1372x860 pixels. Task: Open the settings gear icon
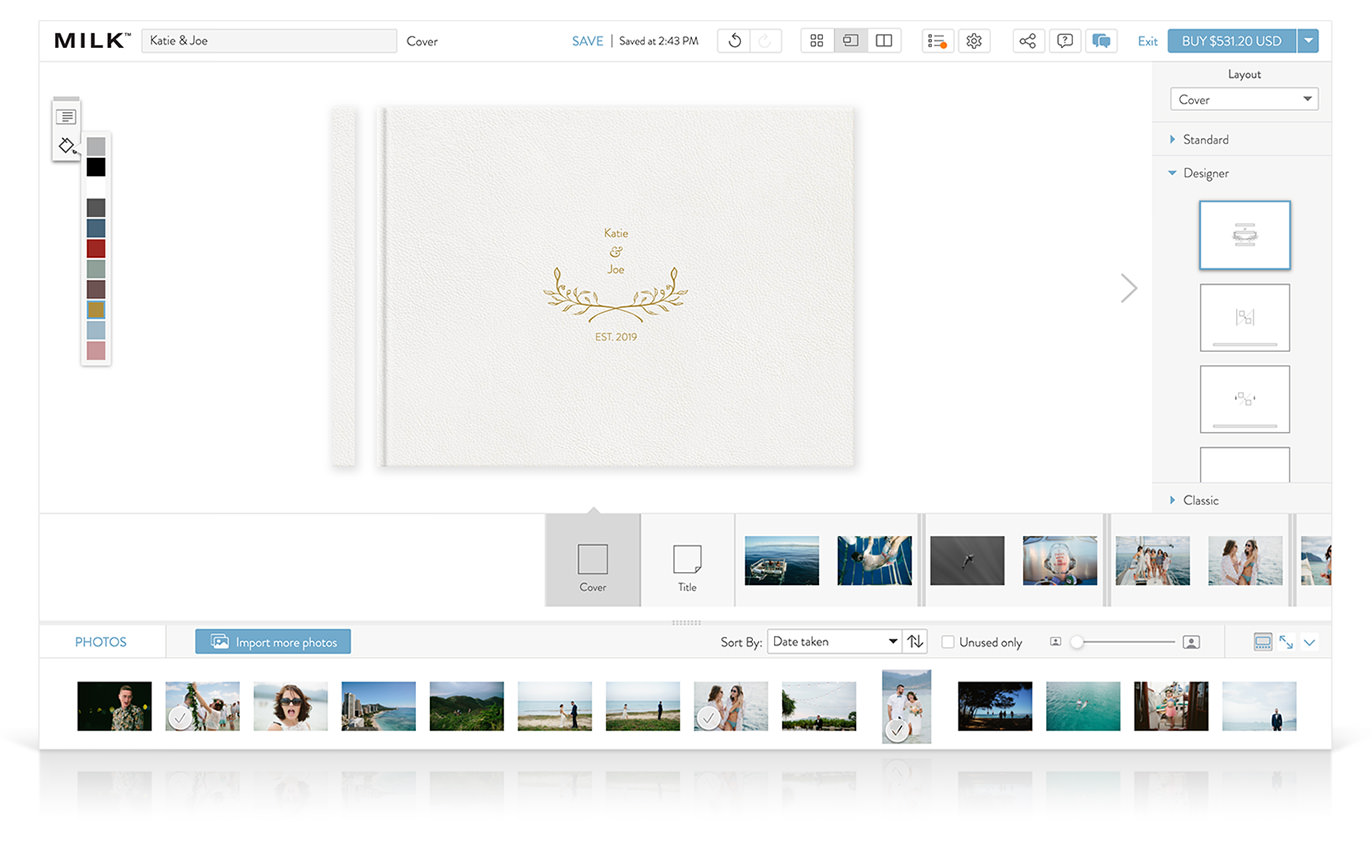click(974, 41)
